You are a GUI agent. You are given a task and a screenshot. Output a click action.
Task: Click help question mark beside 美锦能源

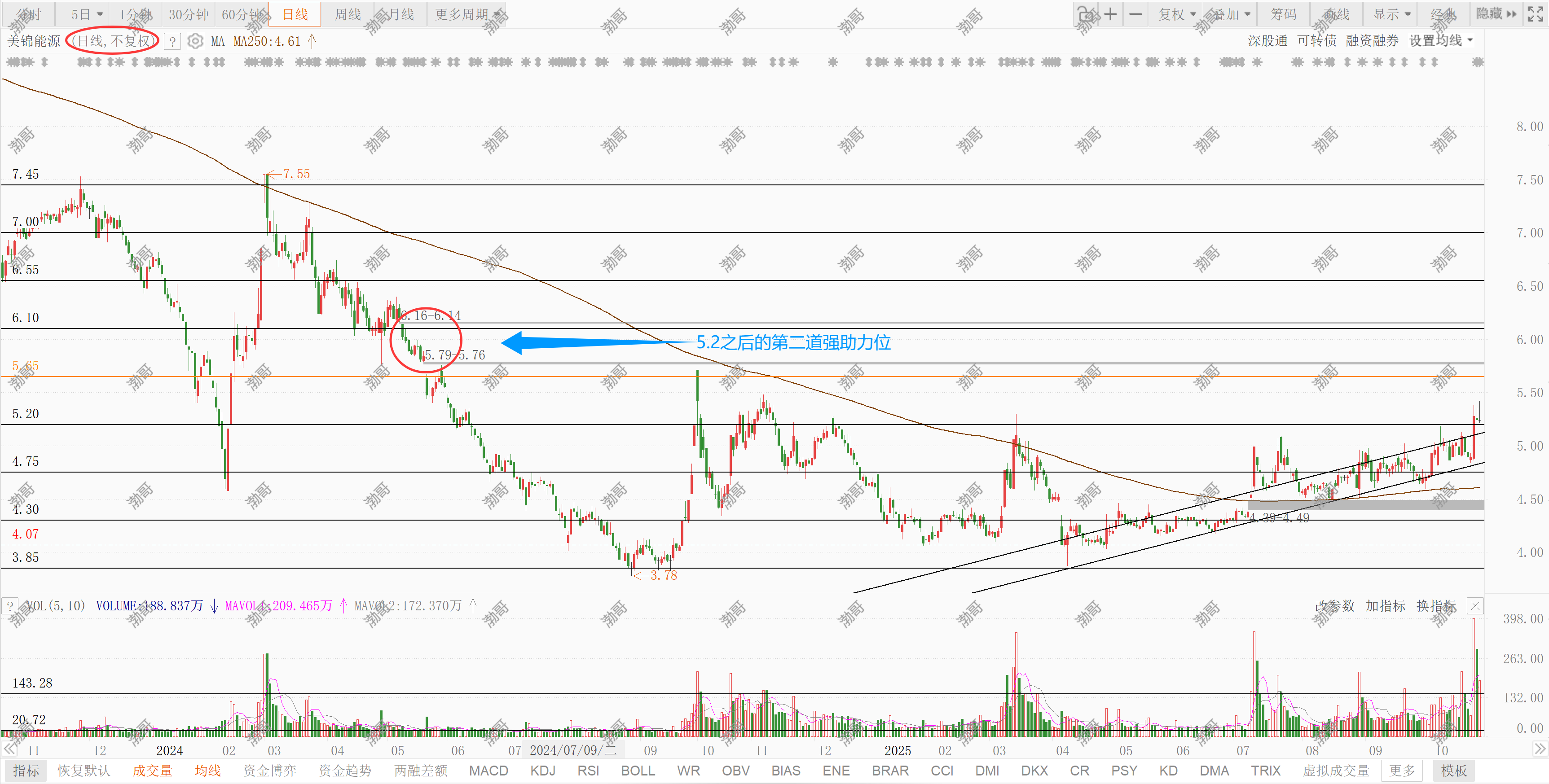tap(172, 41)
